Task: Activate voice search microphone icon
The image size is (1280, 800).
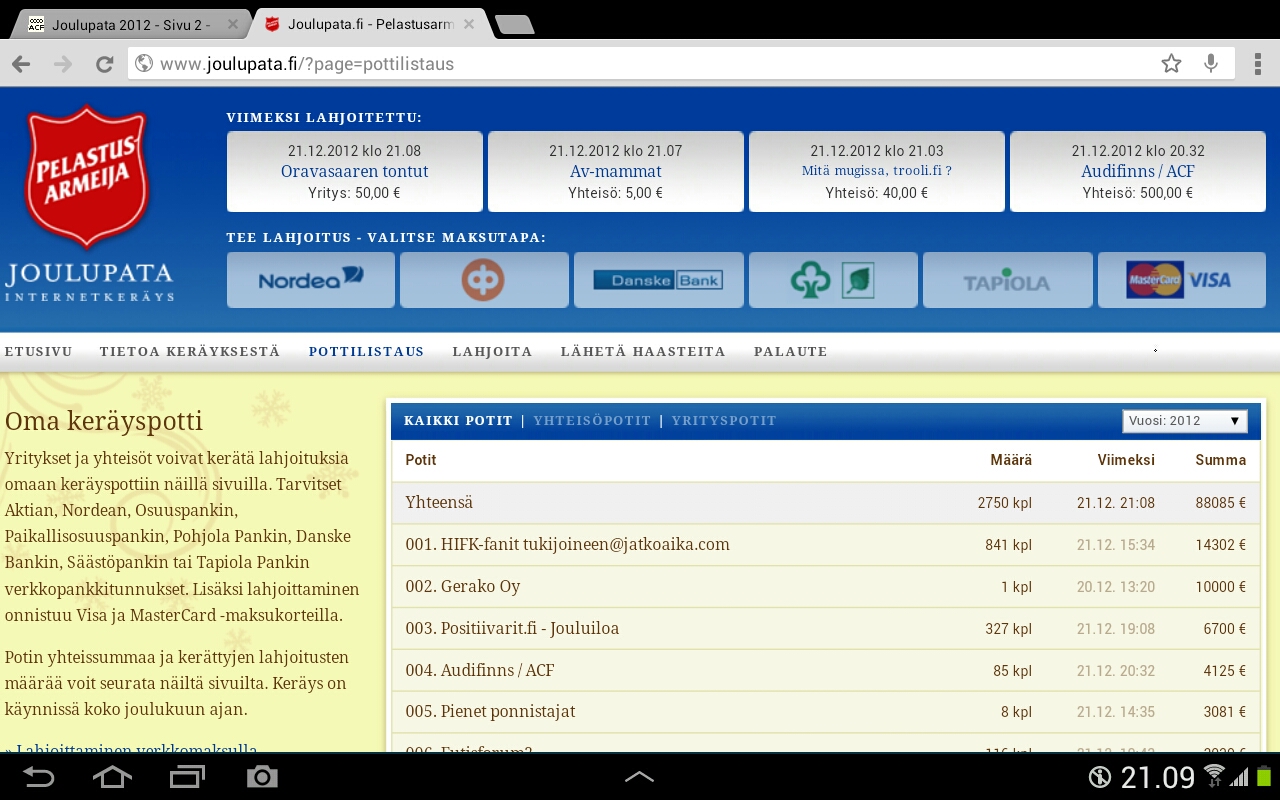Action: [1211, 64]
